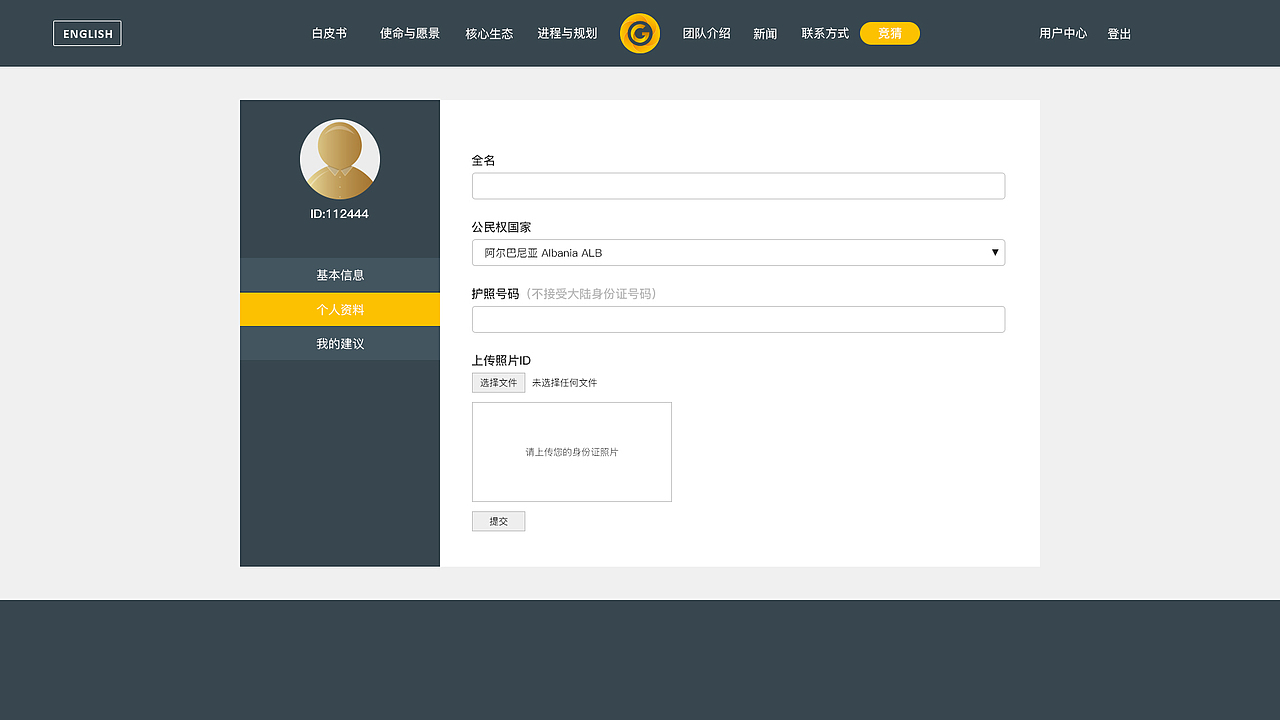
Task: Focus the 全名 input field
Action: click(x=738, y=186)
